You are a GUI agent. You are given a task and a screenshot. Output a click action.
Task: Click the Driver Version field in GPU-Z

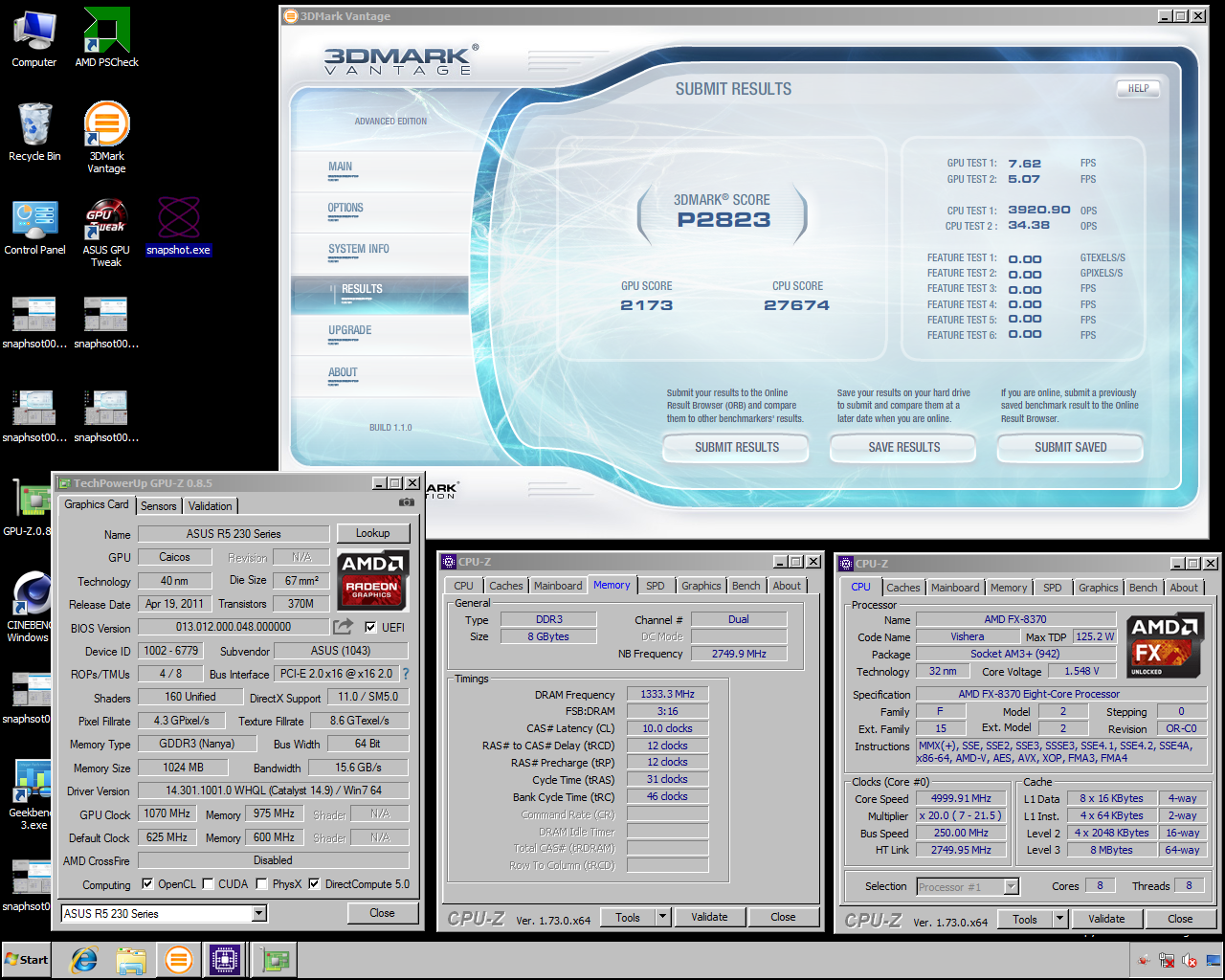(x=274, y=791)
